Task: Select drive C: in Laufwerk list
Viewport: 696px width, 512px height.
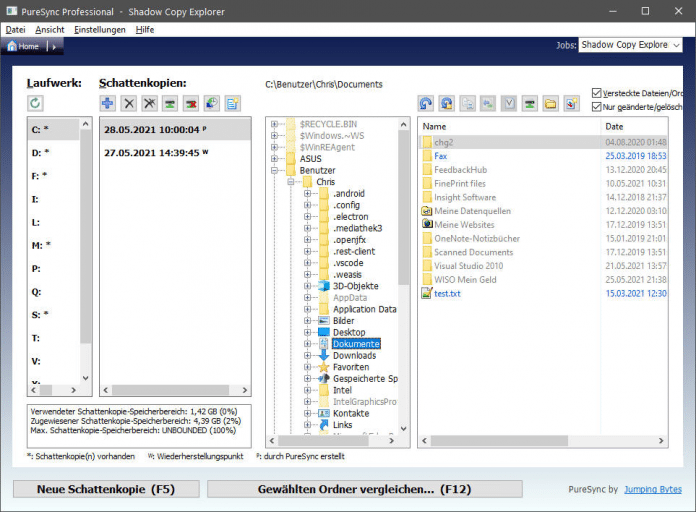Action: click(53, 130)
